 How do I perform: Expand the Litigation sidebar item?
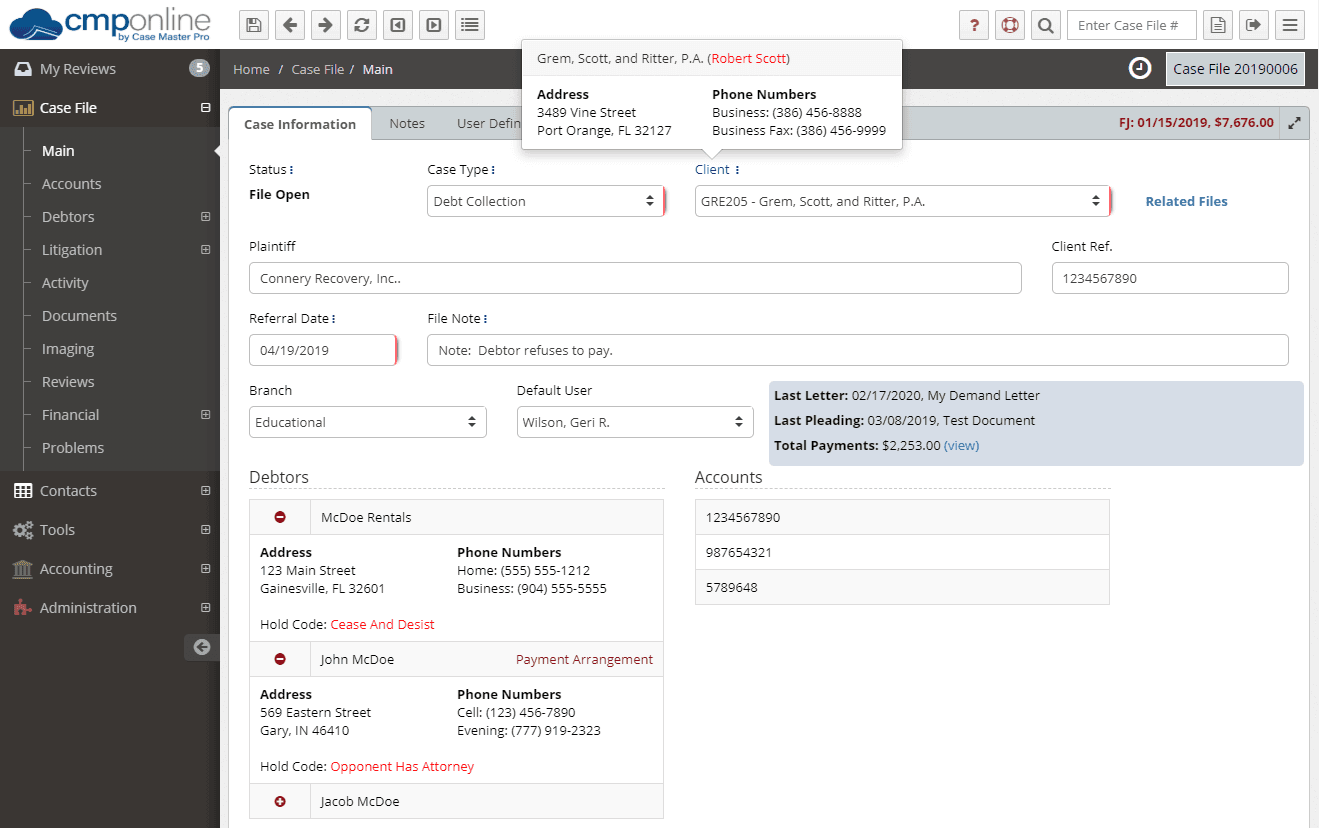point(205,250)
